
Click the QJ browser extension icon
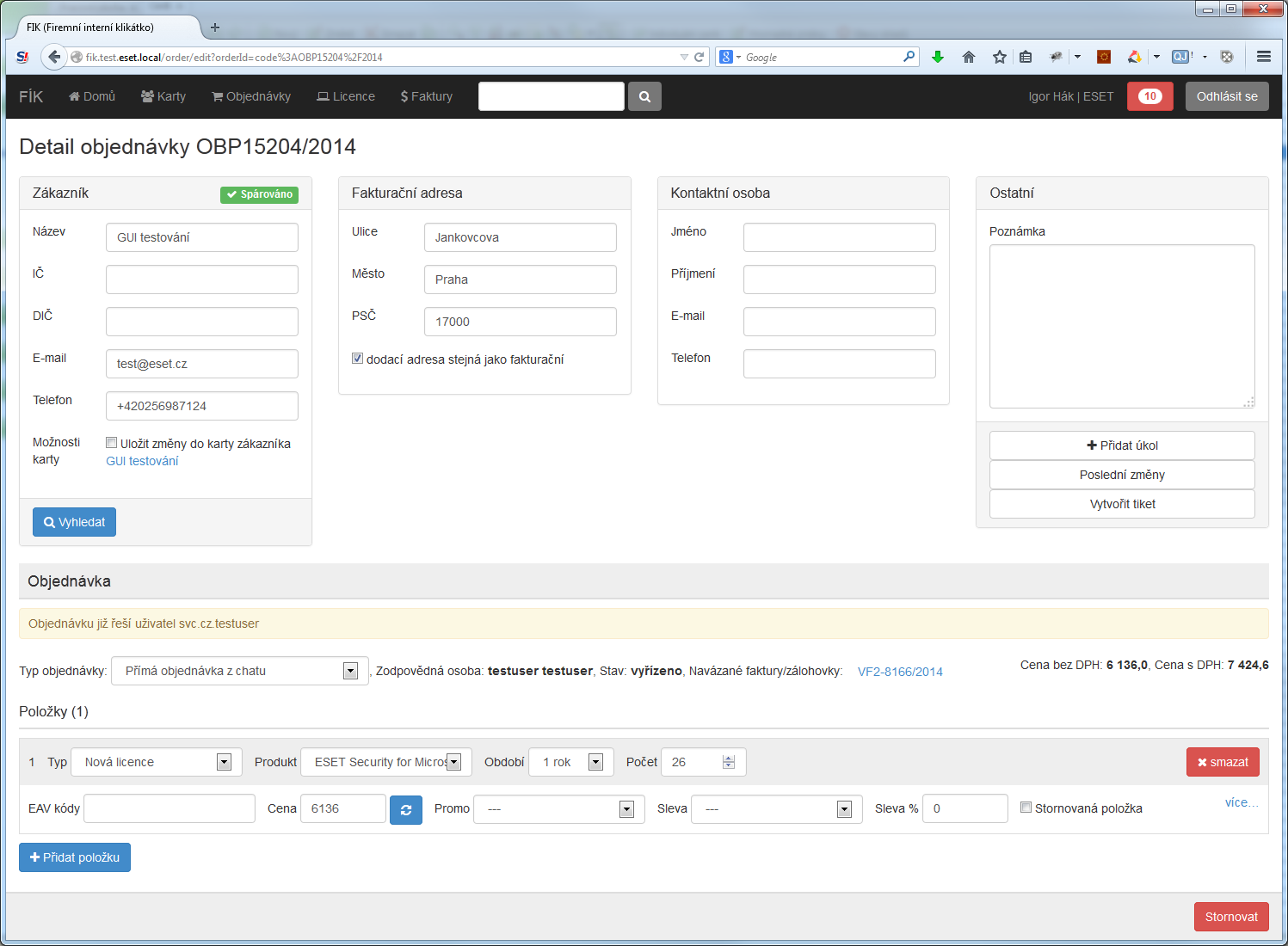[x=1182, y=57]
